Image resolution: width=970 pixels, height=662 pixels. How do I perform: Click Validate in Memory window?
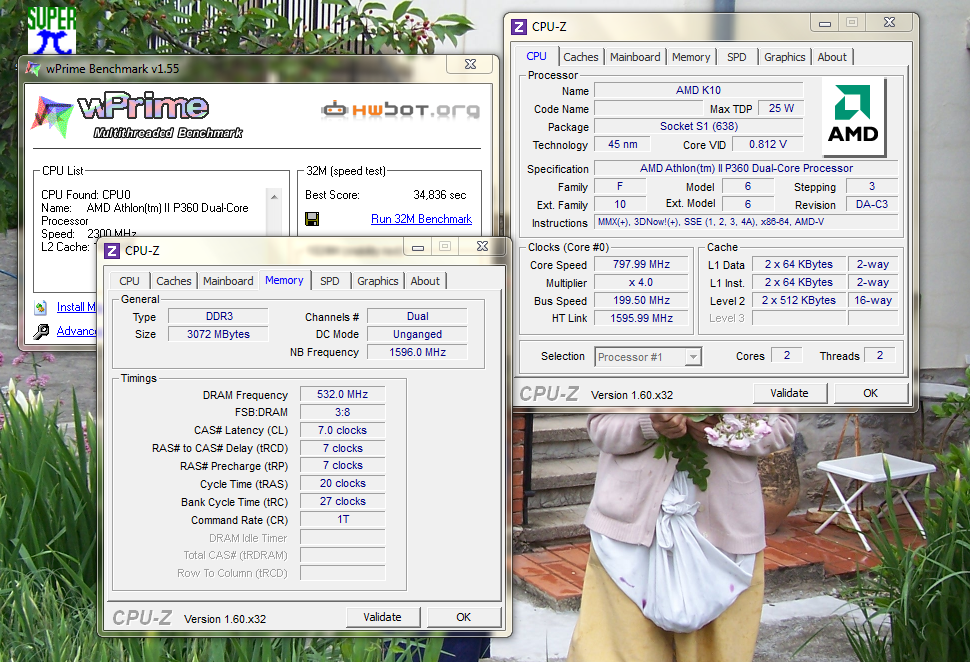[382, 617]
